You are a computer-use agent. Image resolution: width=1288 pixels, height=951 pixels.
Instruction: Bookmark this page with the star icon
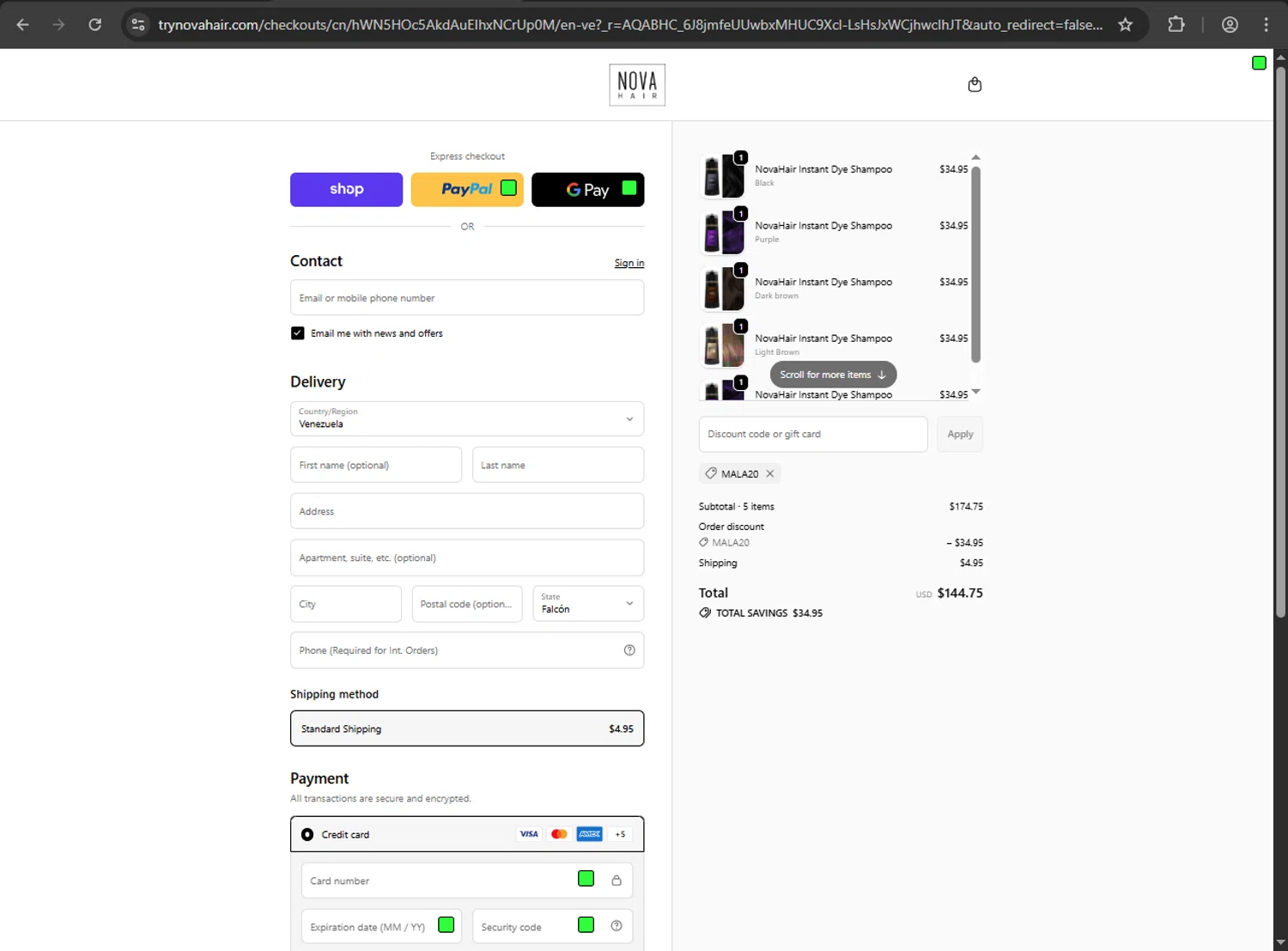pyautogui.click(x=1125, y=25)
